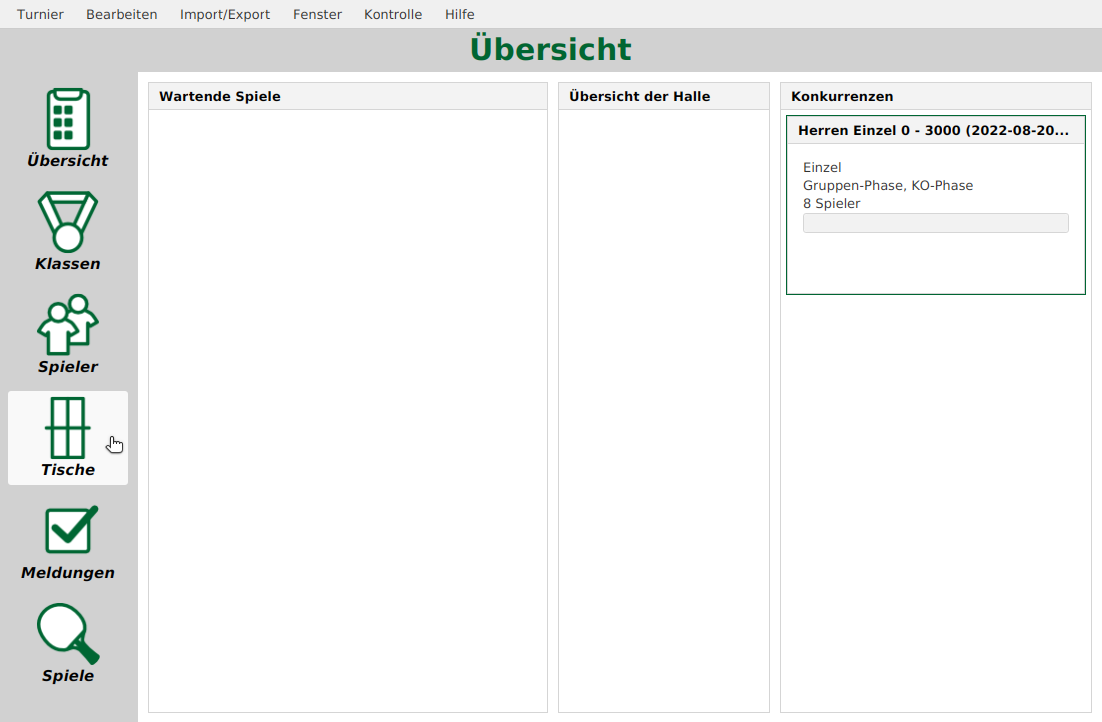The height and width of the screenshot is (722, 1102).
Task: Select the Herren Einzel 0 - 3000 competition card
Action: click(935, 203)
